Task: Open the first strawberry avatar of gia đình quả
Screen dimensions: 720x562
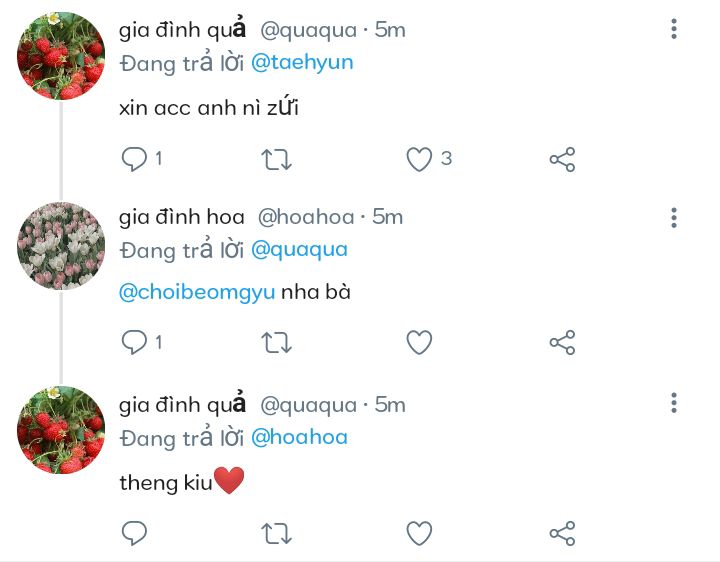Action: tap(61, 56)
